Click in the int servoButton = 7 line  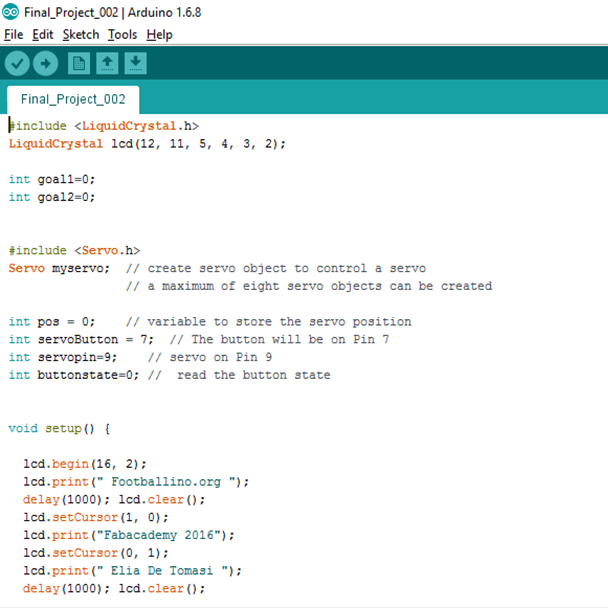pyautogui.click(x=199, y=339)
